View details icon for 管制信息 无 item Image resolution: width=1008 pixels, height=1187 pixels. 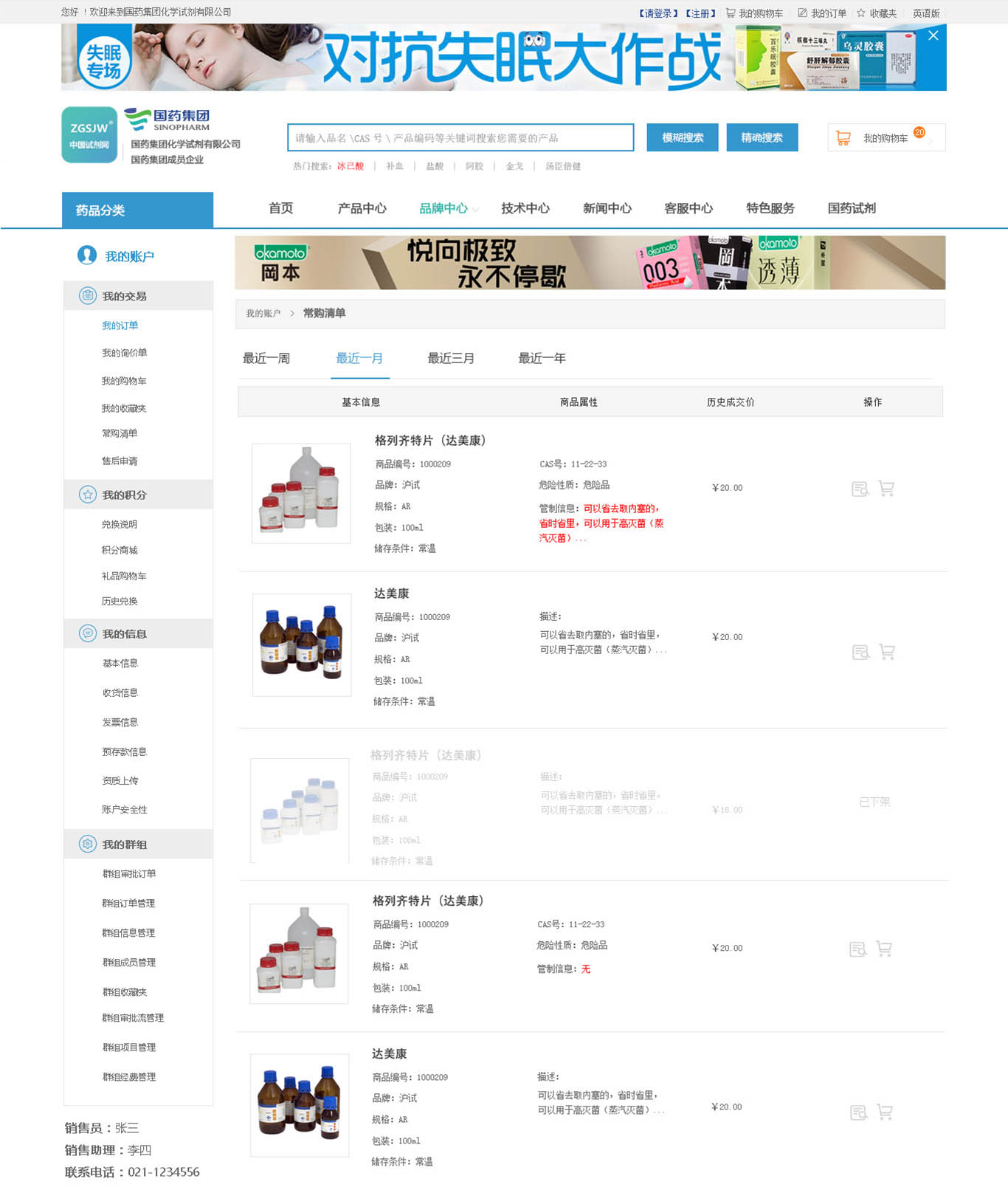coord(858,949)
